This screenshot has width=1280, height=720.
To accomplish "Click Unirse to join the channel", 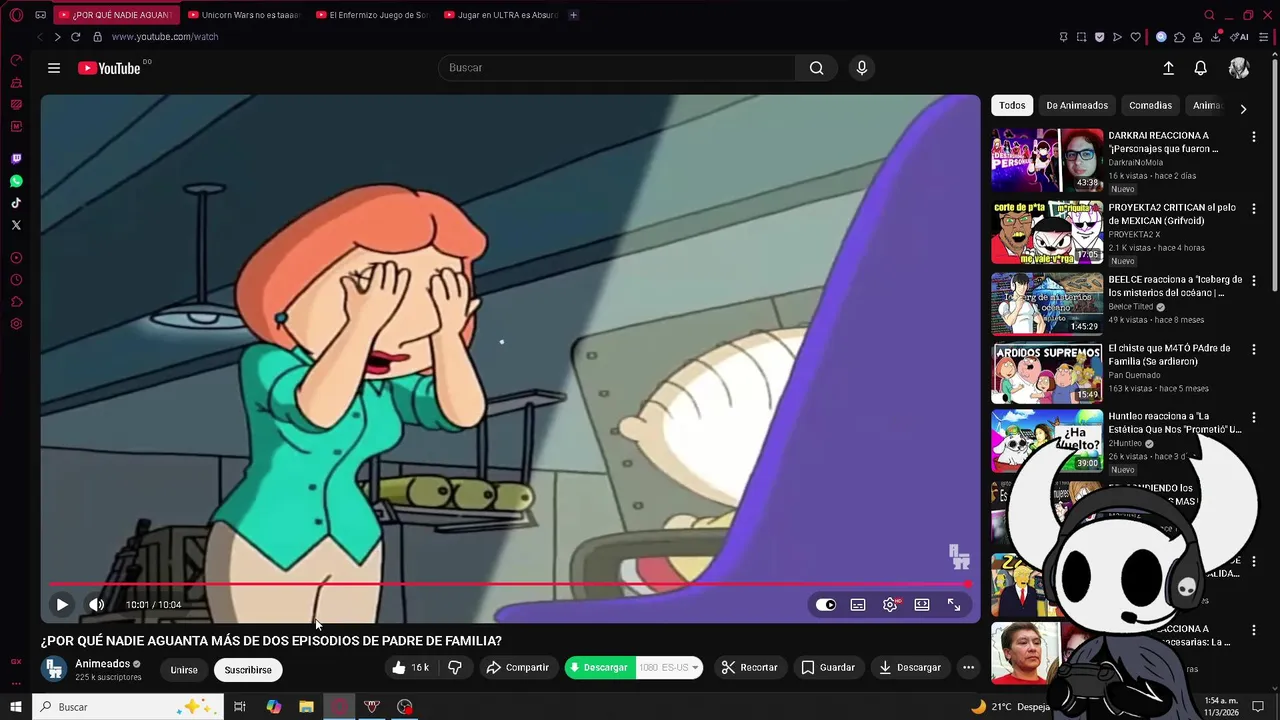I will coord(184,670).
